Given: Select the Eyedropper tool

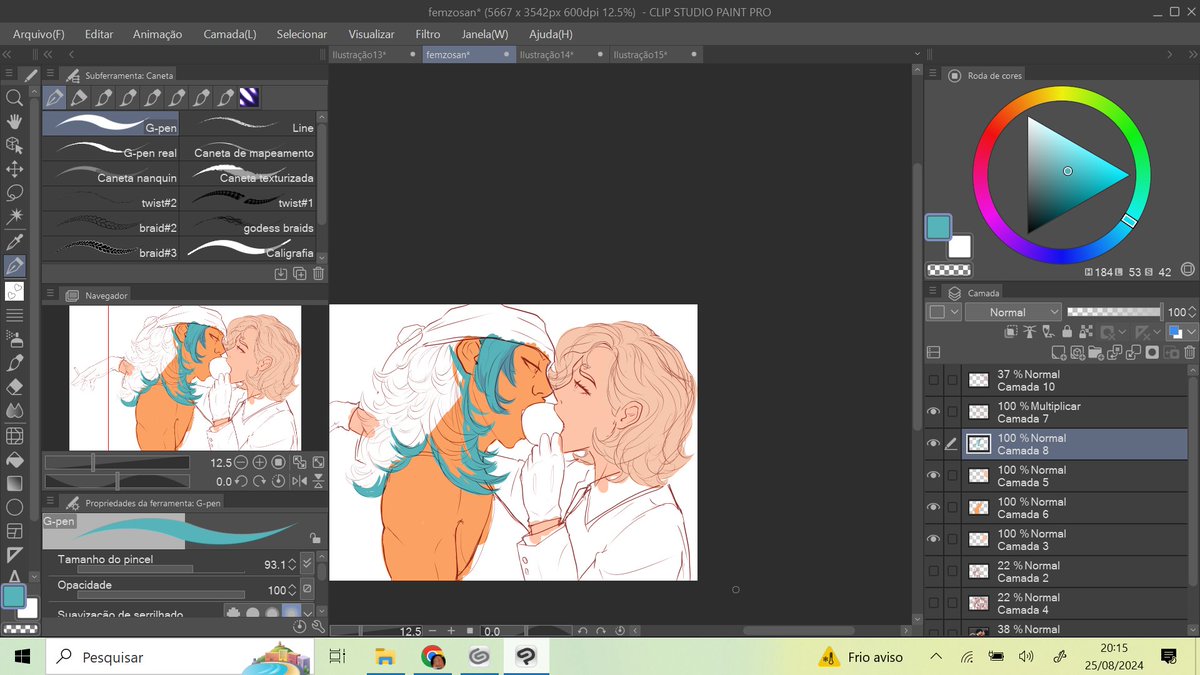Looking at the screenshot, I should 14,242.
